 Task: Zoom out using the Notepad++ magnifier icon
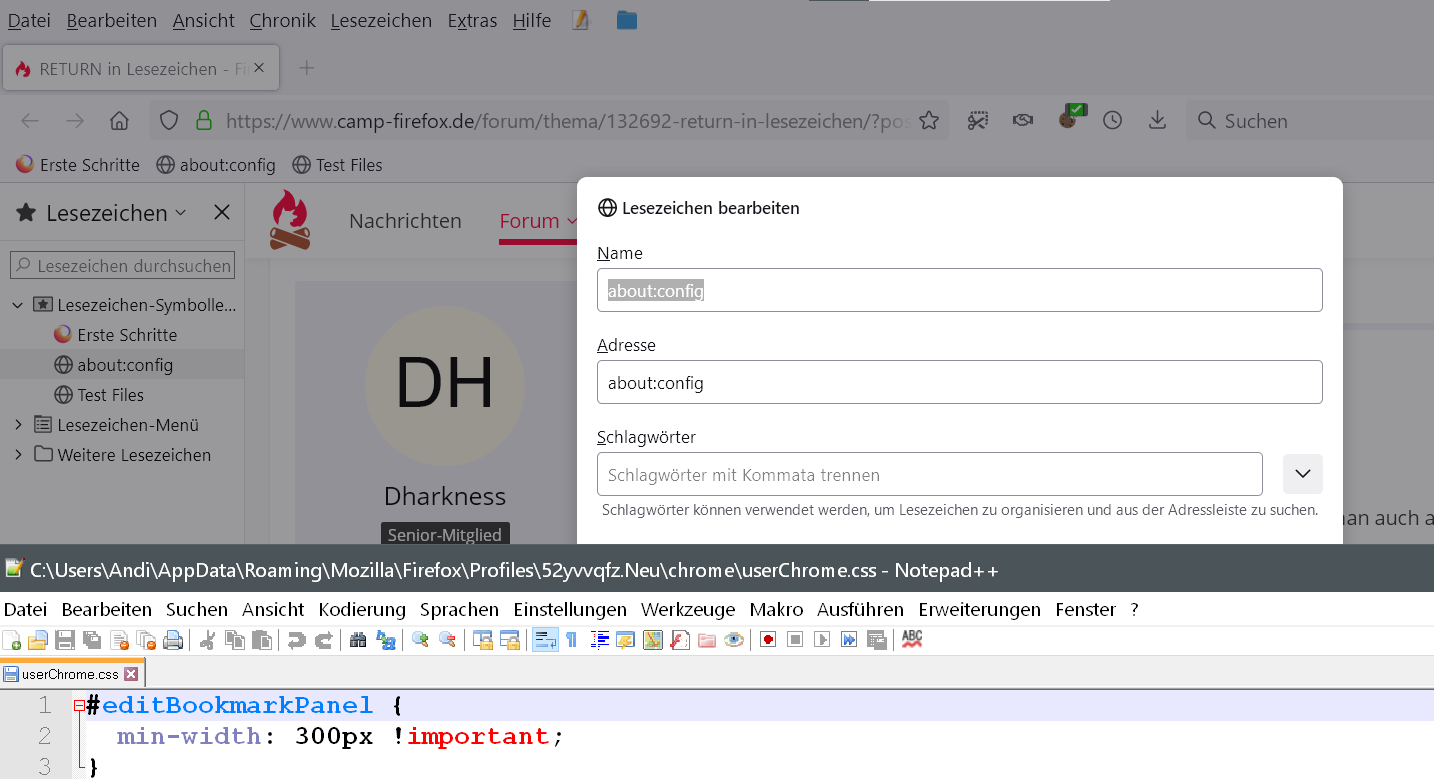pyautogui.click(x=448, y=640)
